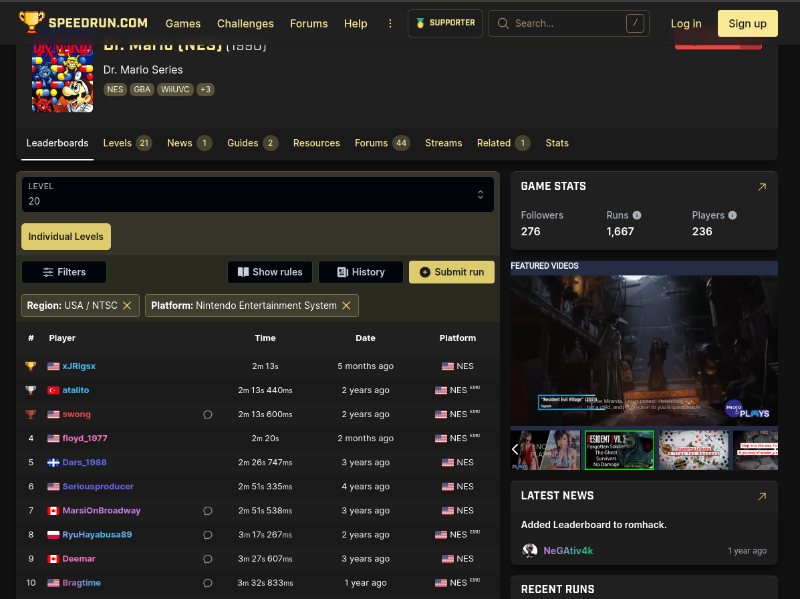Open the Related tab
The width and height of the screenshot is (800, 599).
503,143
